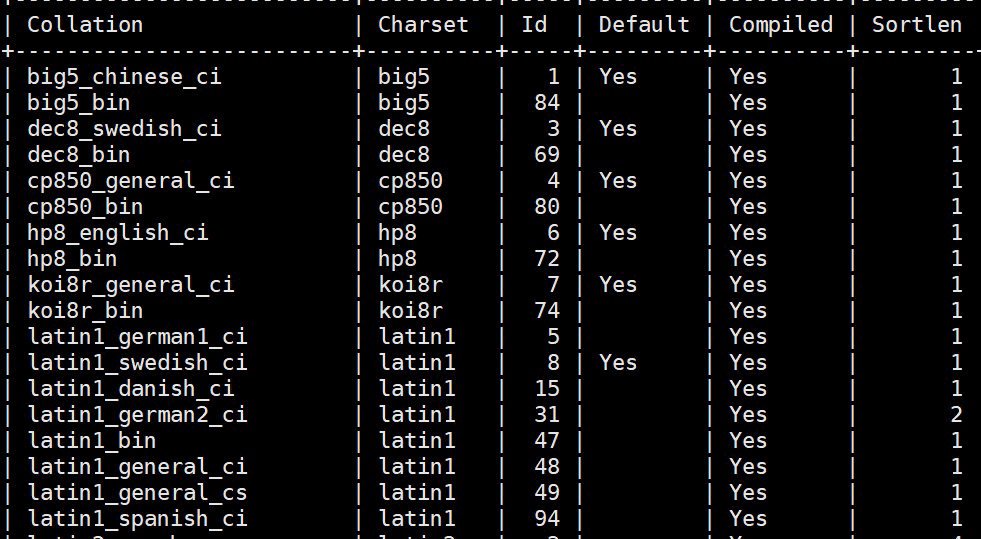Screen dimensions: 981x539
Task: Select the big5_bin collation text
Action: pyautogui.click(x=78, y=102)
